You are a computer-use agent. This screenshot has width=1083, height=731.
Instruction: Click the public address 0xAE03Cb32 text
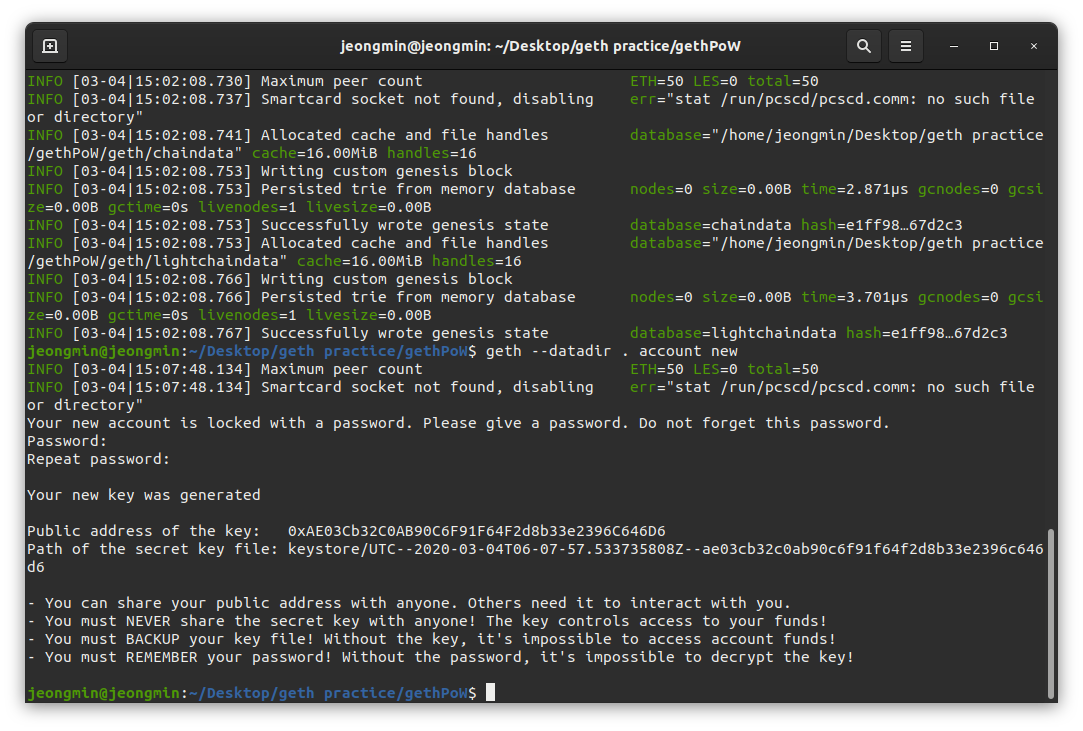[x=477, y=531]
